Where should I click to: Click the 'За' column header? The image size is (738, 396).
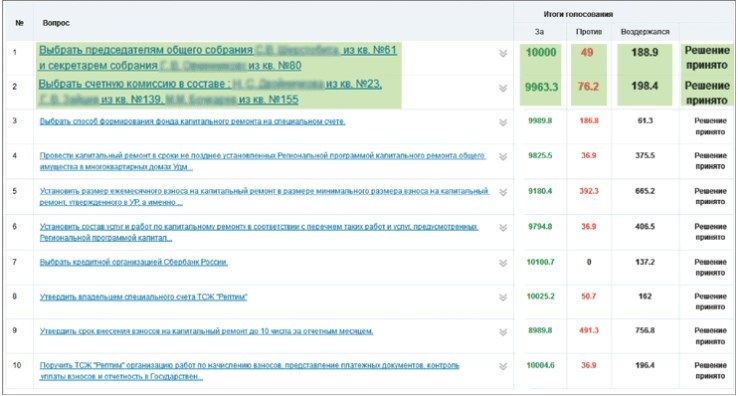tap(539, 32)
